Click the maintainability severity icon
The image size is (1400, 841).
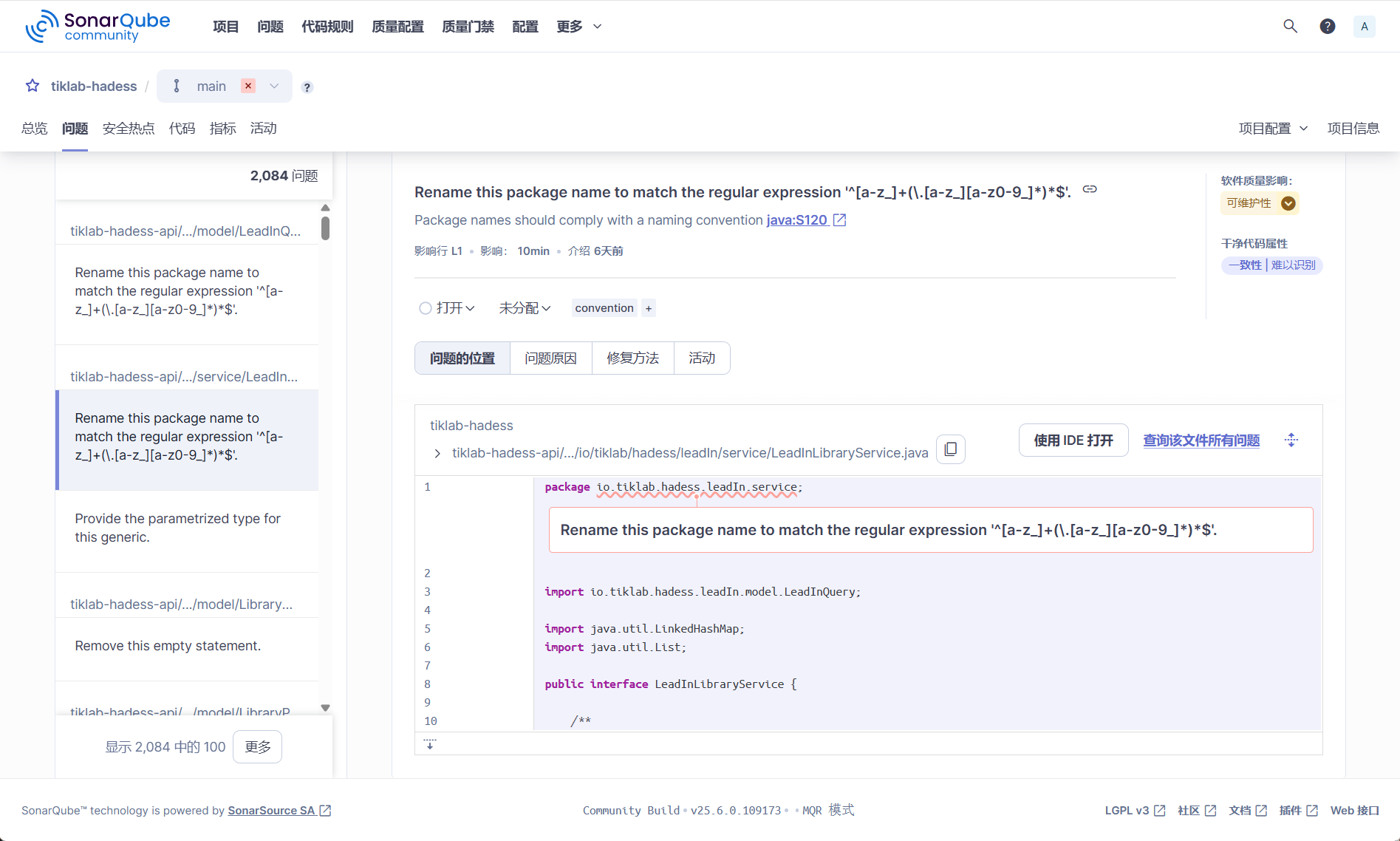point(1288,203)
